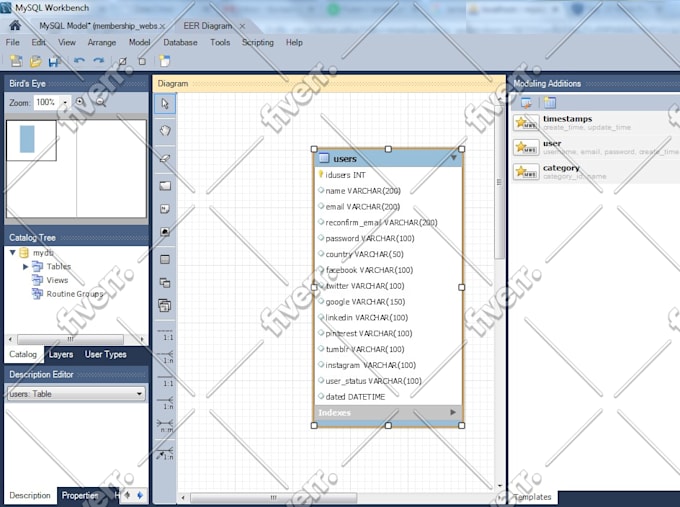Switch to the Catalog tab

pyautogui.click(x=23, y=354)
